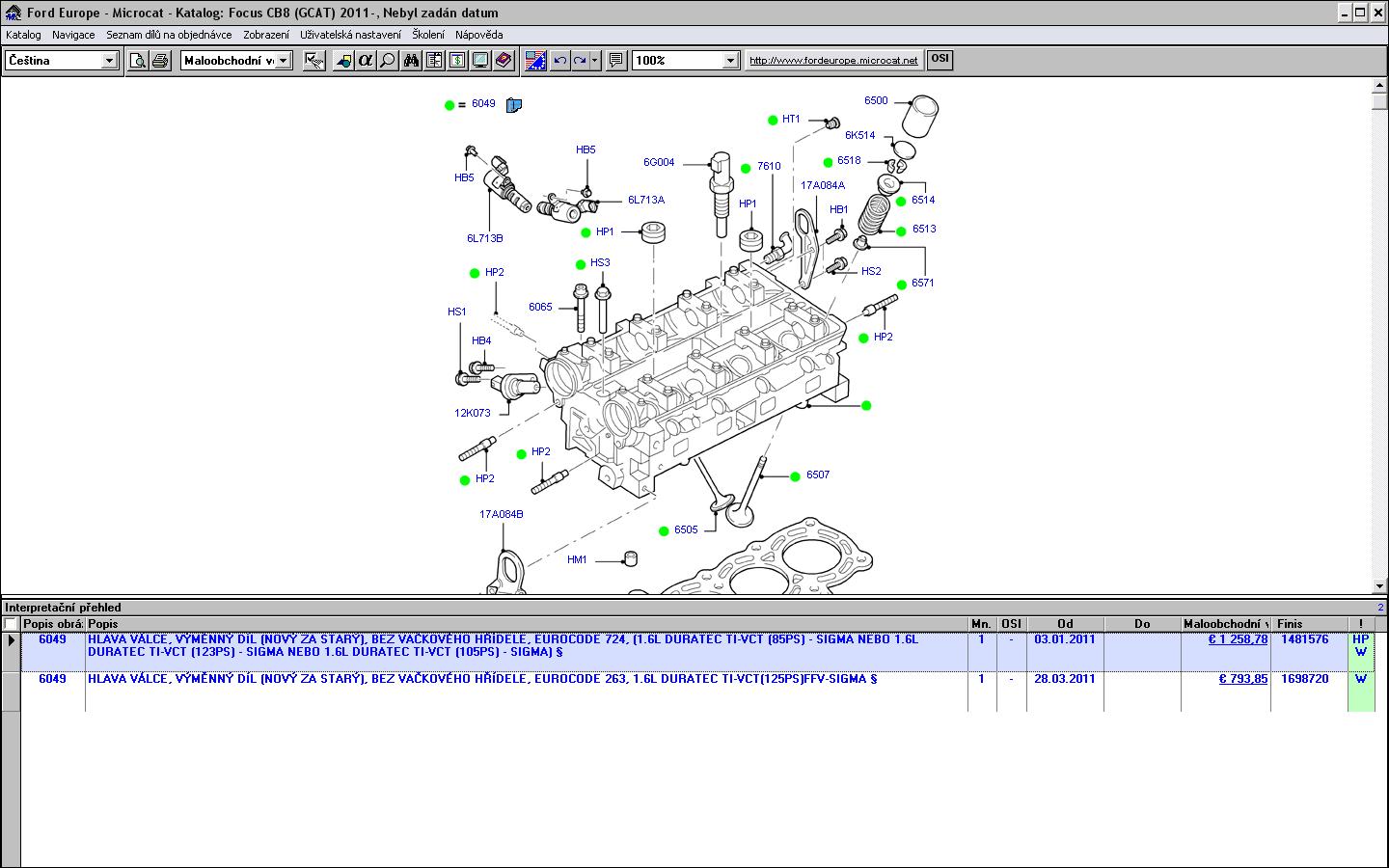Click the print preview icon
The height and width of the screenshot is (868, 1389).
[x=138, y=61]
